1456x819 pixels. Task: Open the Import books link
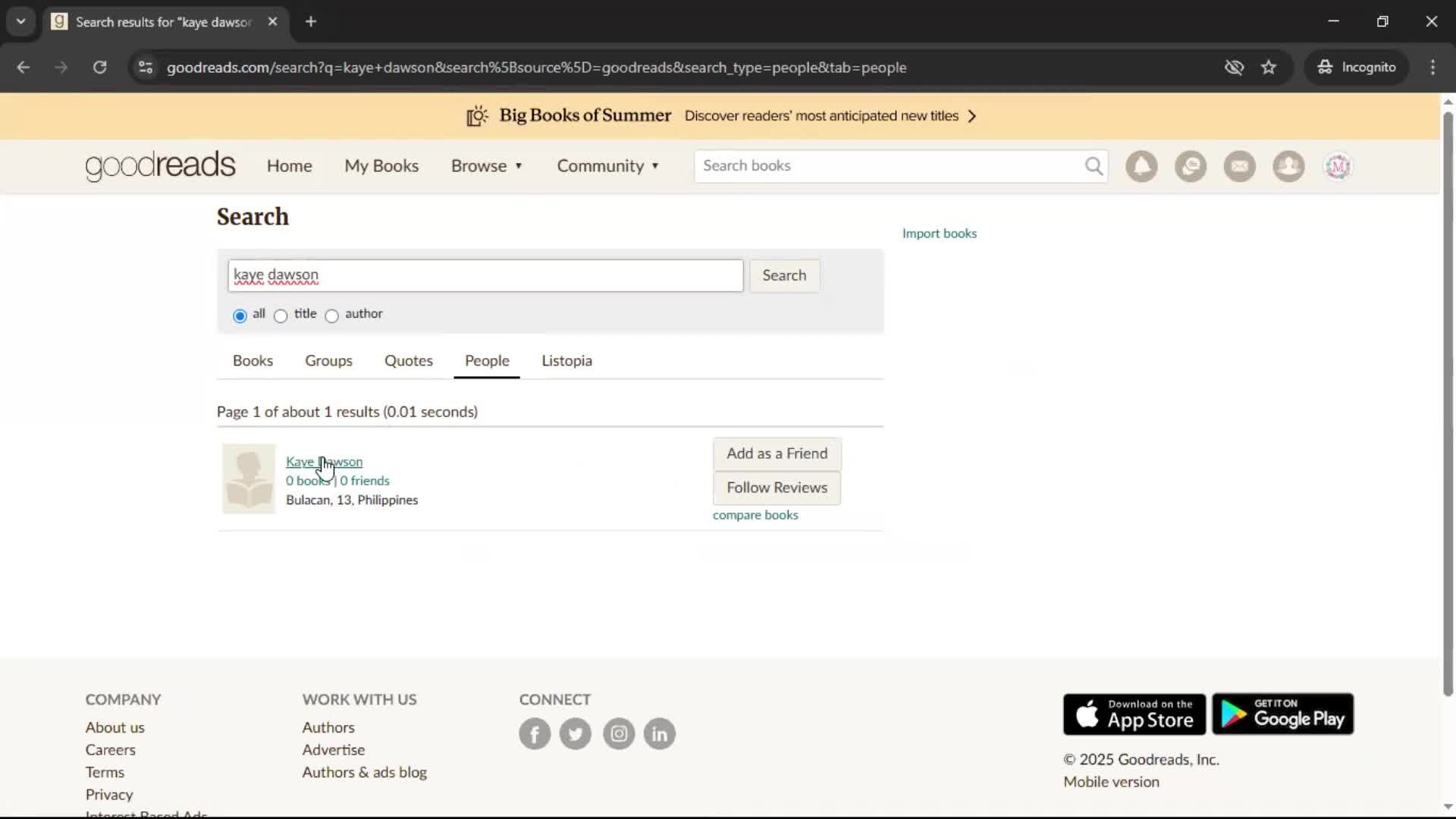940,234
